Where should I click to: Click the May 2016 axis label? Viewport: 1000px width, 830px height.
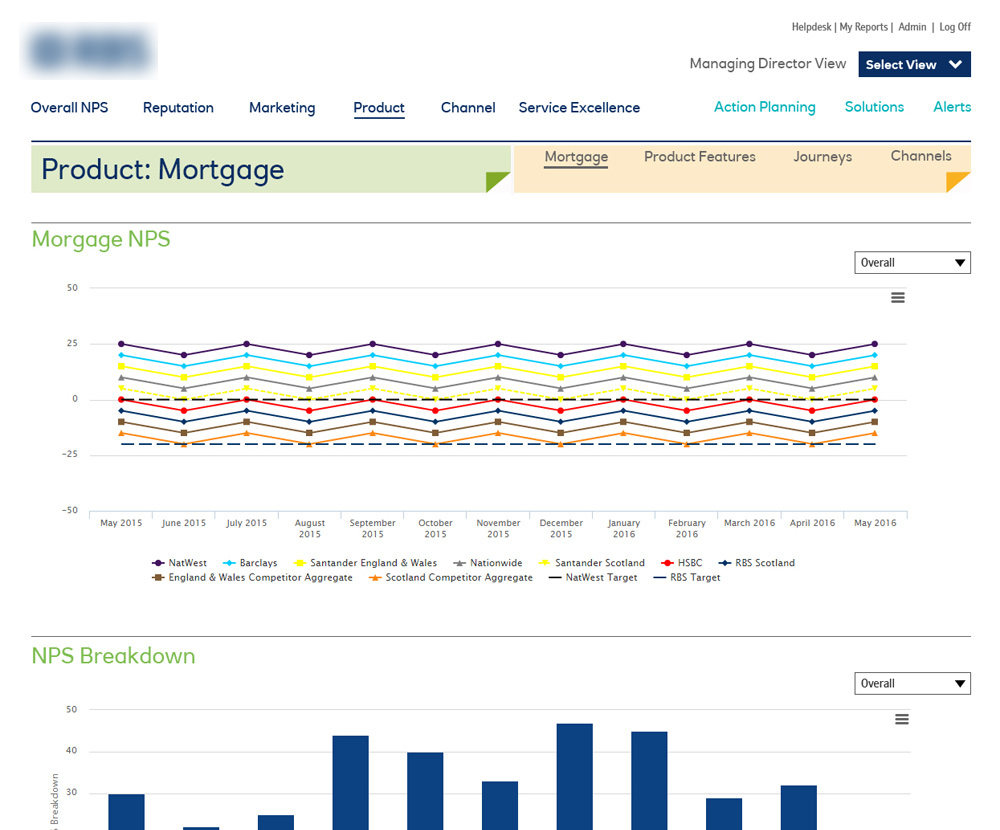875,522
